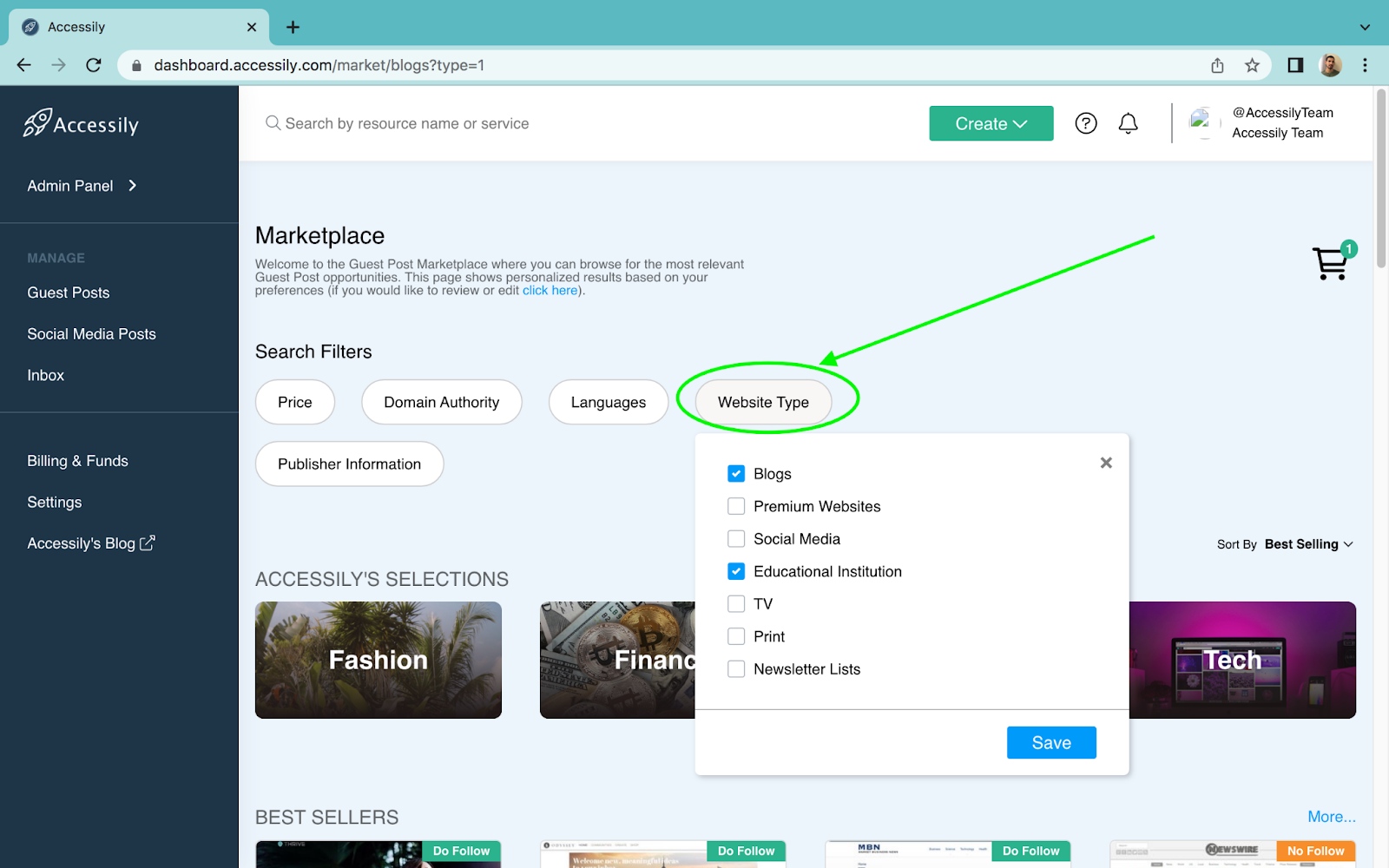This screenshot has width=1389, height=868.
Task: Open the Chrome profile avatar
Action: [1330, 65]
